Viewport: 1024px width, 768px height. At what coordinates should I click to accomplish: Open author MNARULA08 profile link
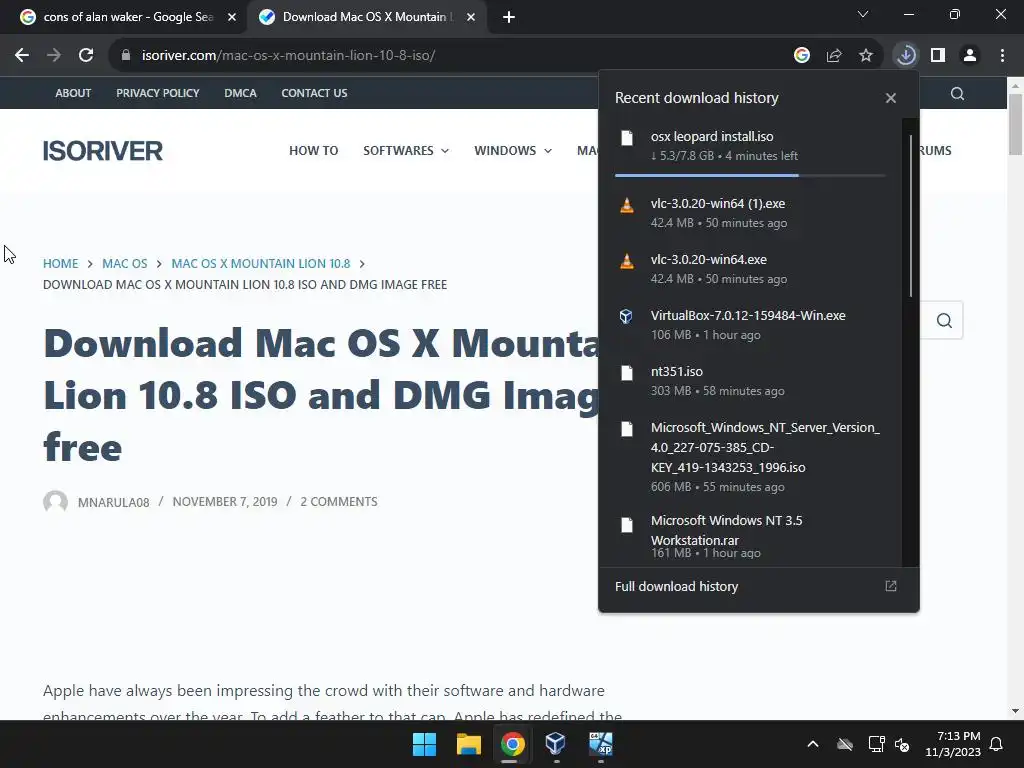point(114,502)
